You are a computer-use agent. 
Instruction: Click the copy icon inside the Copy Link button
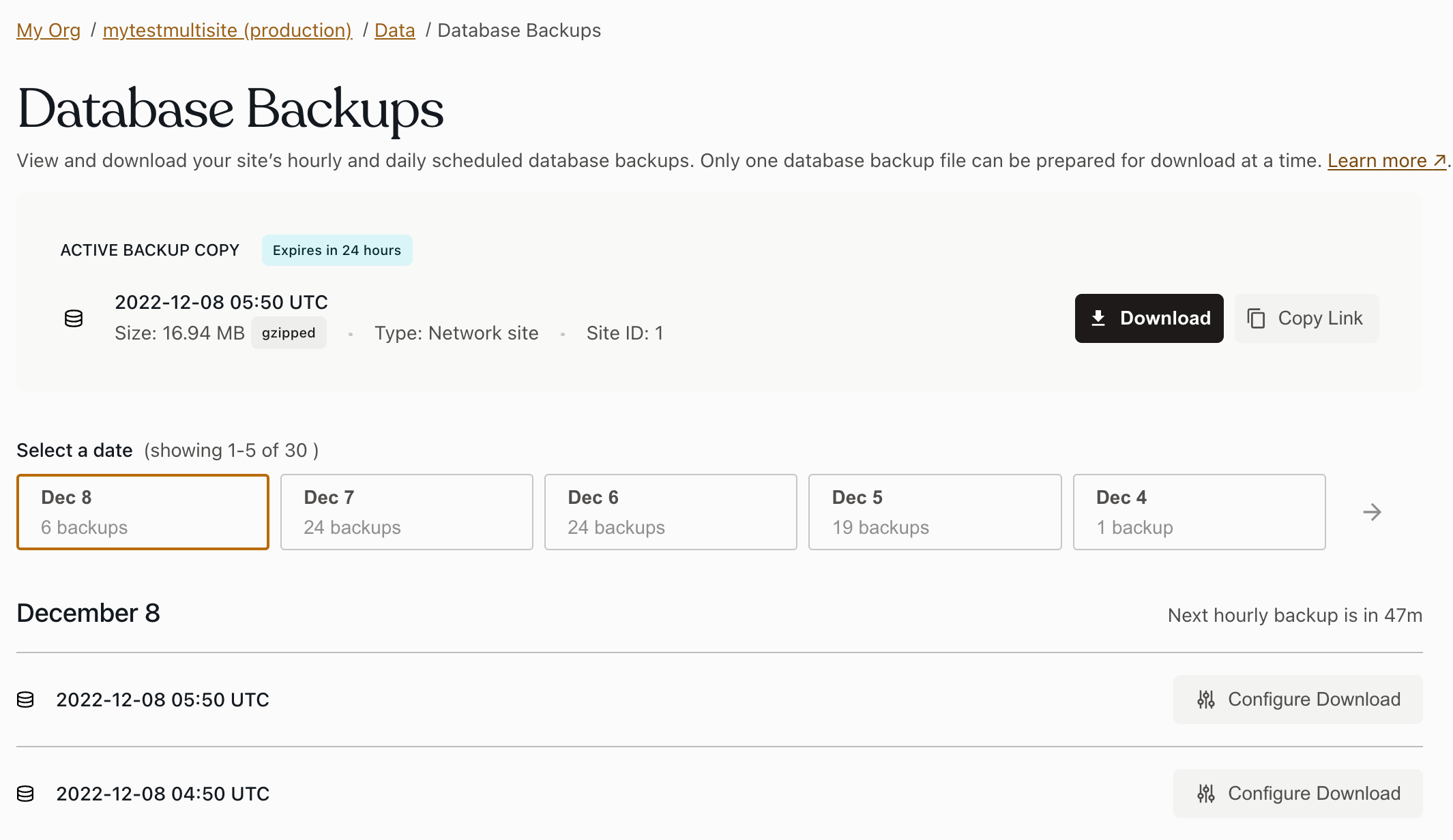point(1257,318)
